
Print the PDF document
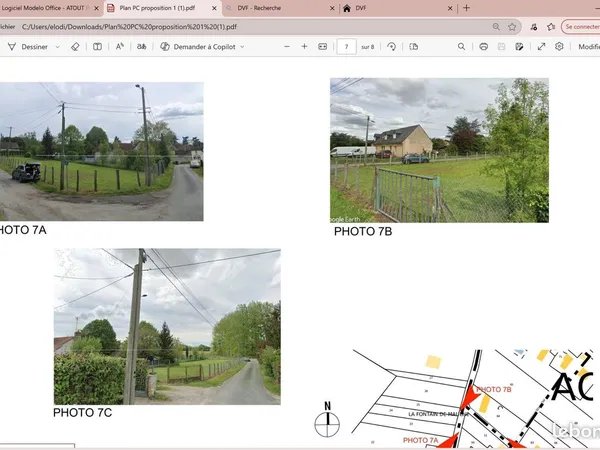click(484, 47)
